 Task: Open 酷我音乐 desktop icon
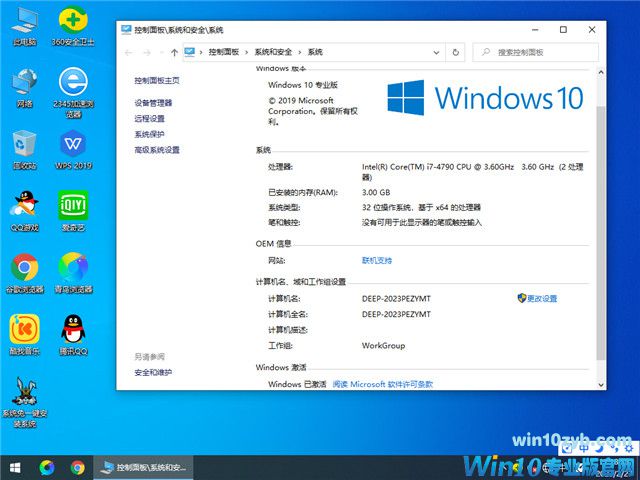24,328
